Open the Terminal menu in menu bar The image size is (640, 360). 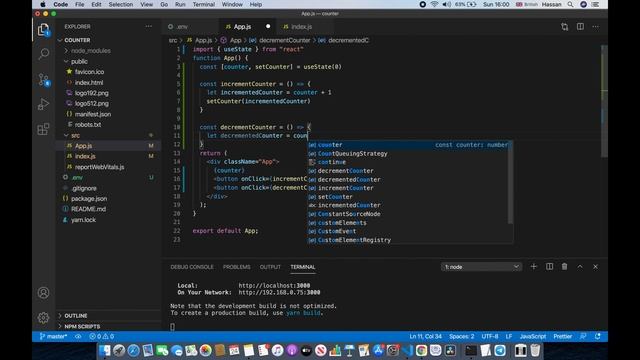click(x=204, y=4)
